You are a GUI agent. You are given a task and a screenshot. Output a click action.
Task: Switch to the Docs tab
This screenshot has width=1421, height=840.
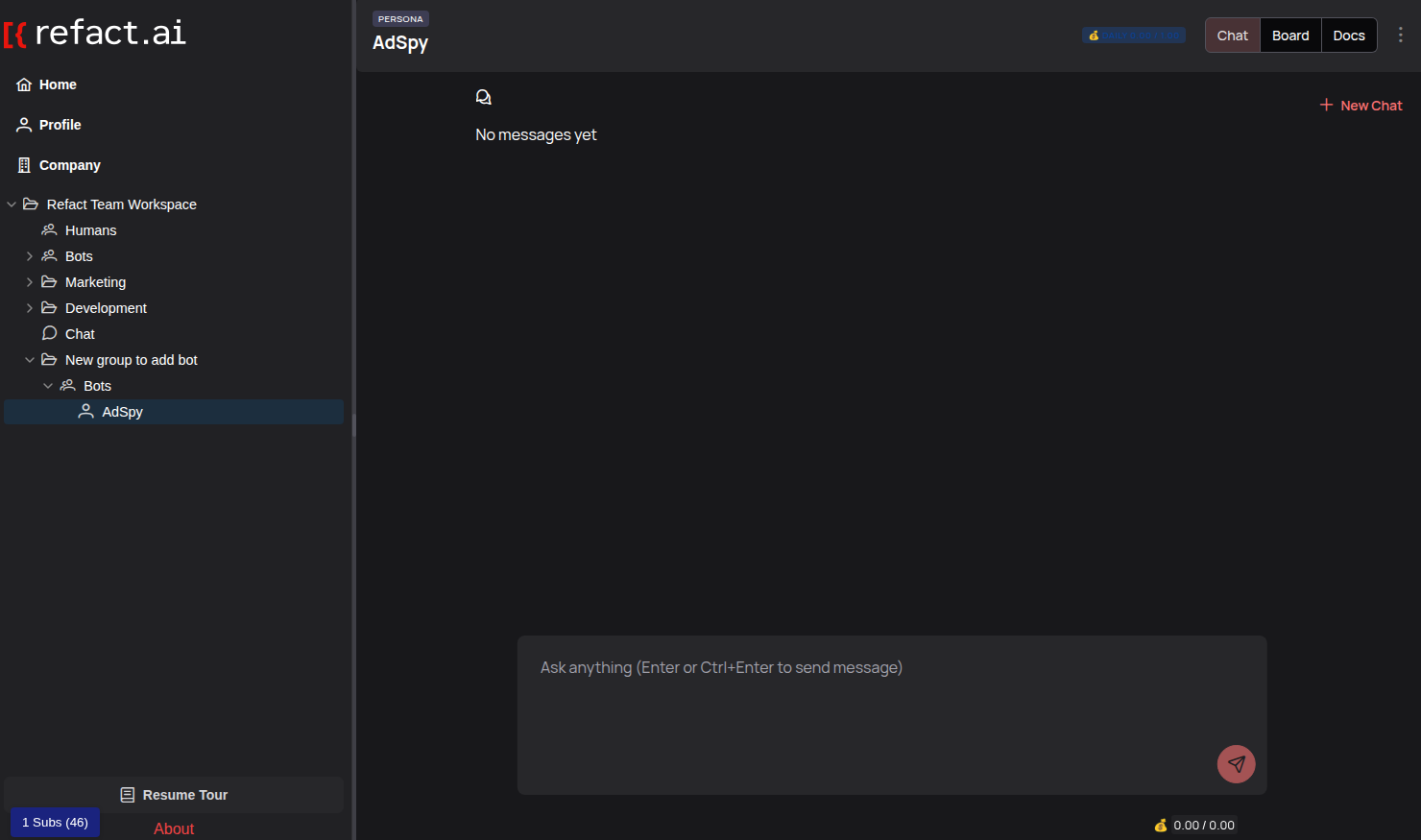pyautogui.click(x=1348, y=35)
